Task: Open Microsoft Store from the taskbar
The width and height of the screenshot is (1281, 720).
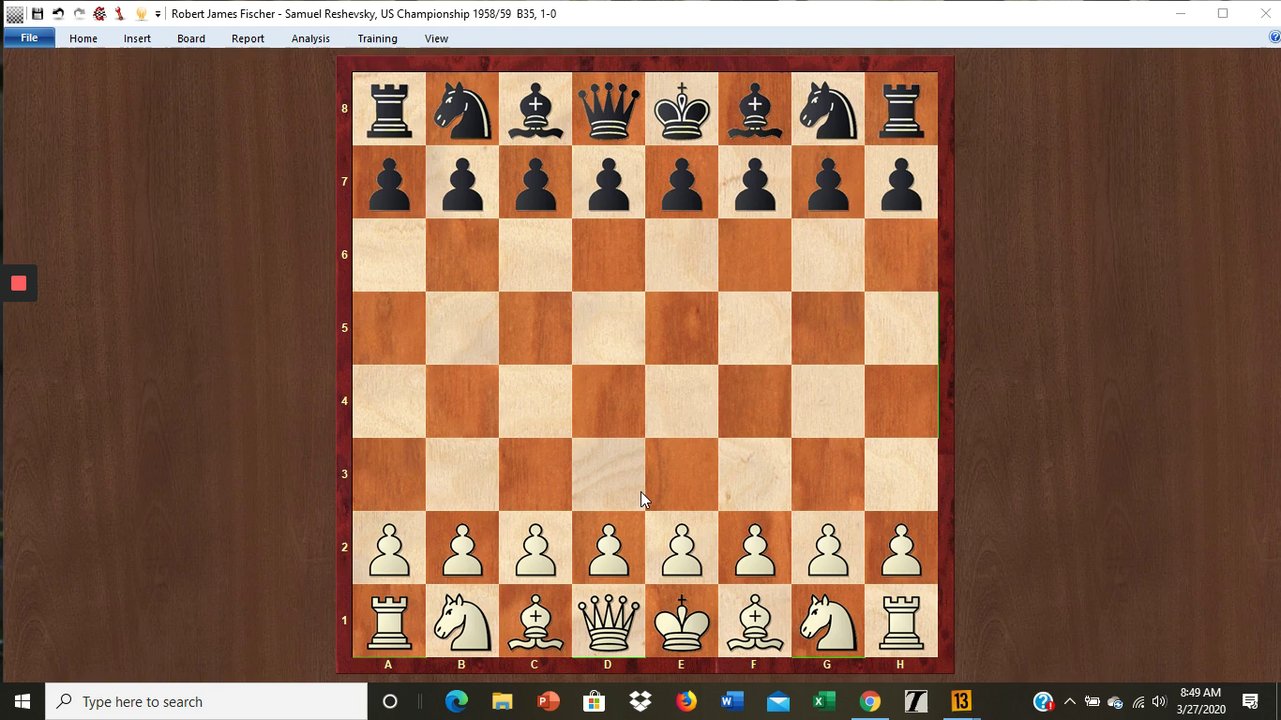Action: pos(594,701)
